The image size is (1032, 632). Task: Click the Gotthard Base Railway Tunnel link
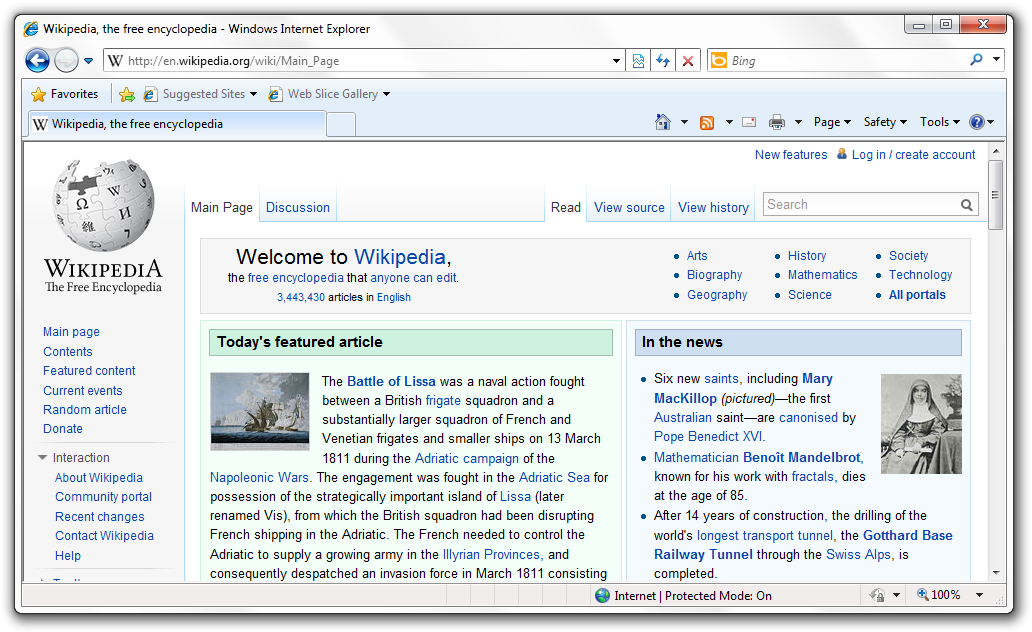click(803, 545)
